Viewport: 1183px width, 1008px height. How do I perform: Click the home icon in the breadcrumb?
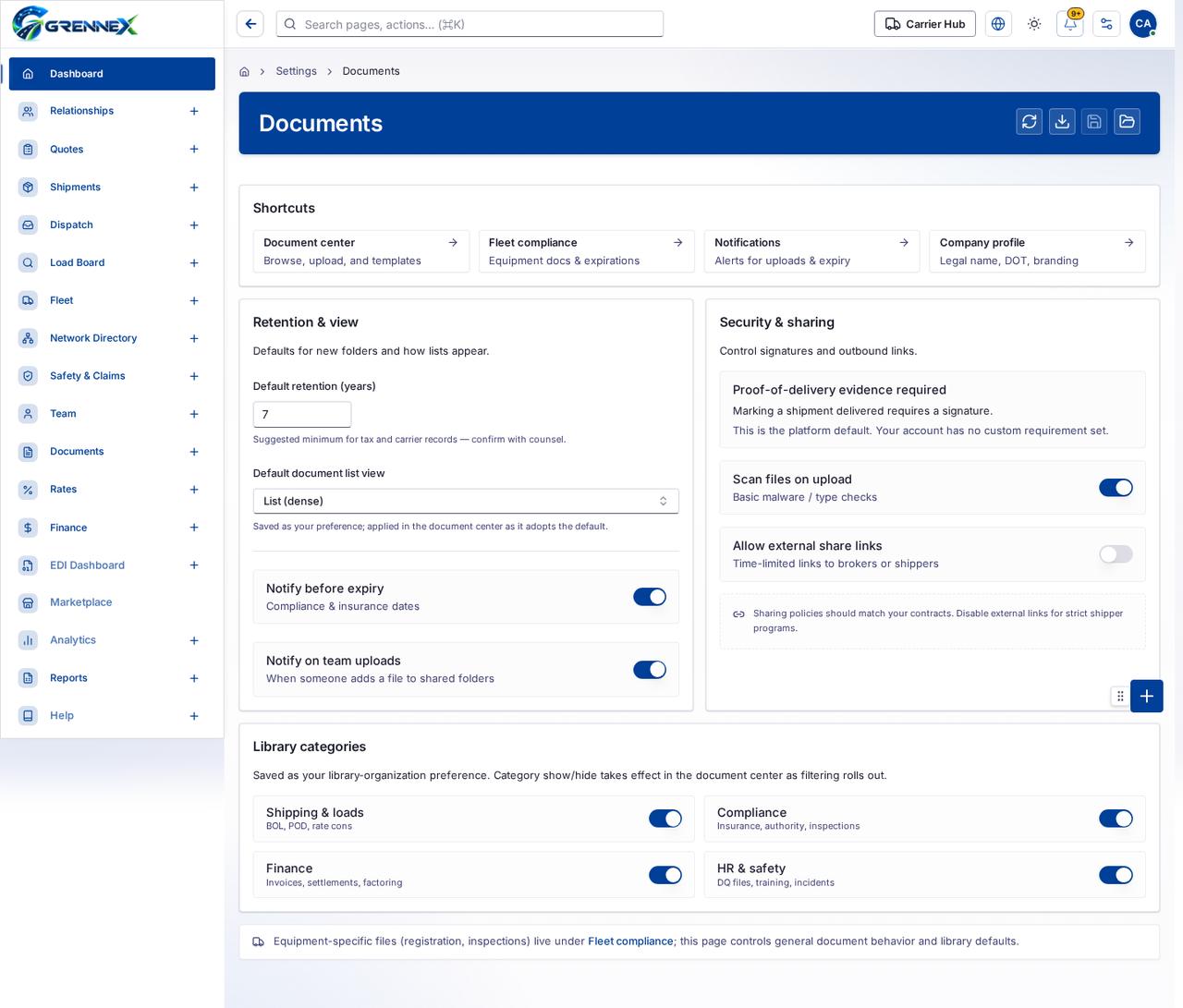(x=244, y=71)
